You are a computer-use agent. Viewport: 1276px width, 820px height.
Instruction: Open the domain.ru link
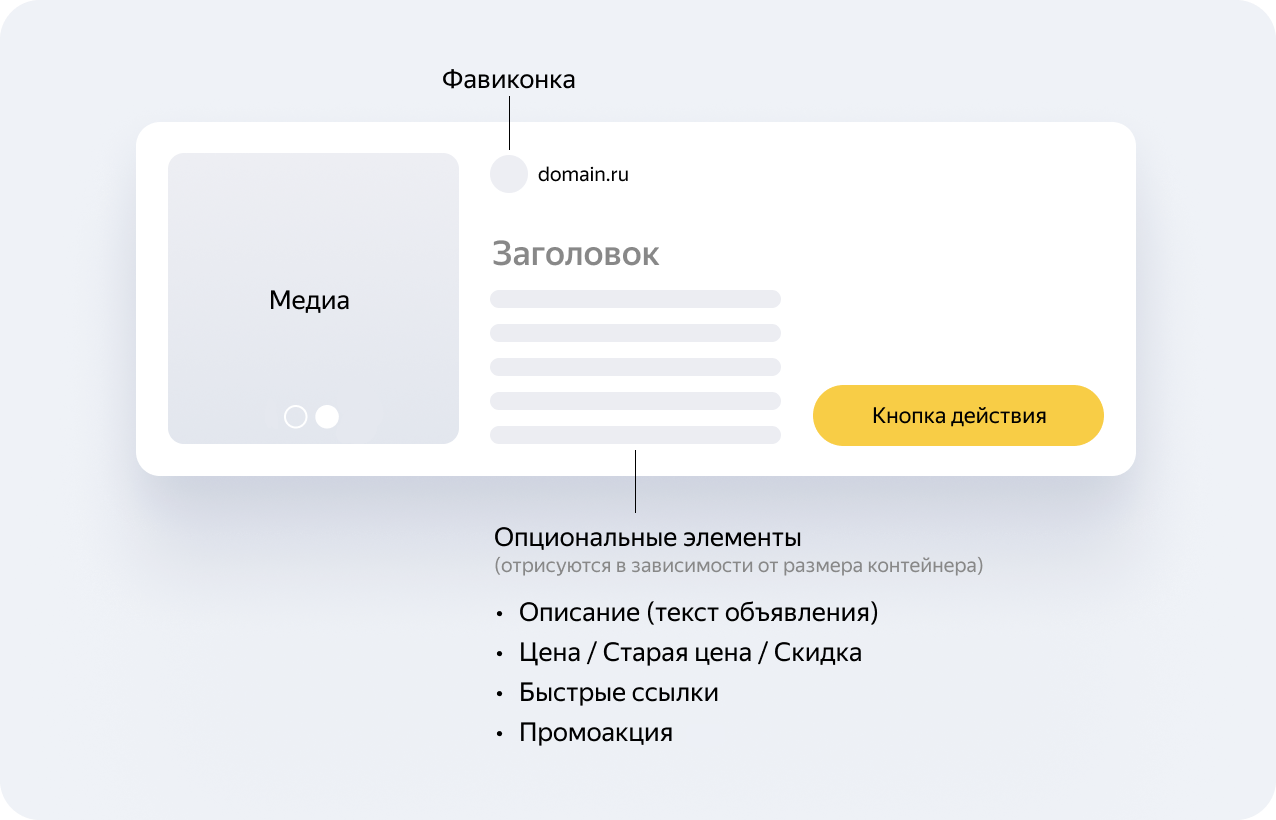pos(583,174)
